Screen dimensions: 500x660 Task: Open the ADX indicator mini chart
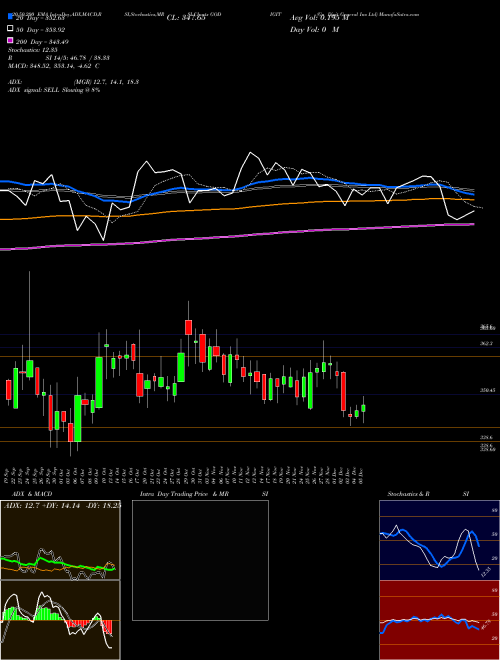(x=60, y=540)
